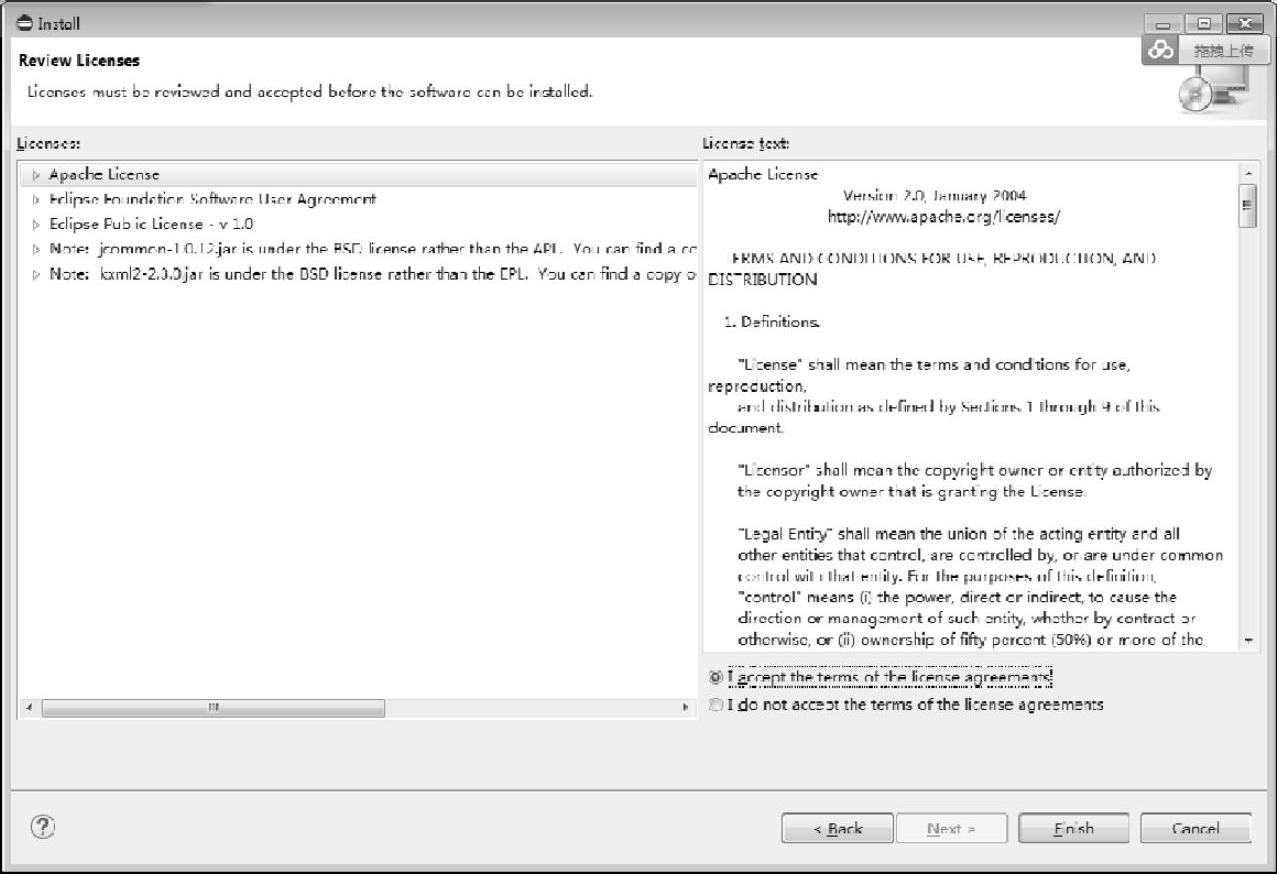Select Eclipse Public License - v 1.0 row

point(357,225)
